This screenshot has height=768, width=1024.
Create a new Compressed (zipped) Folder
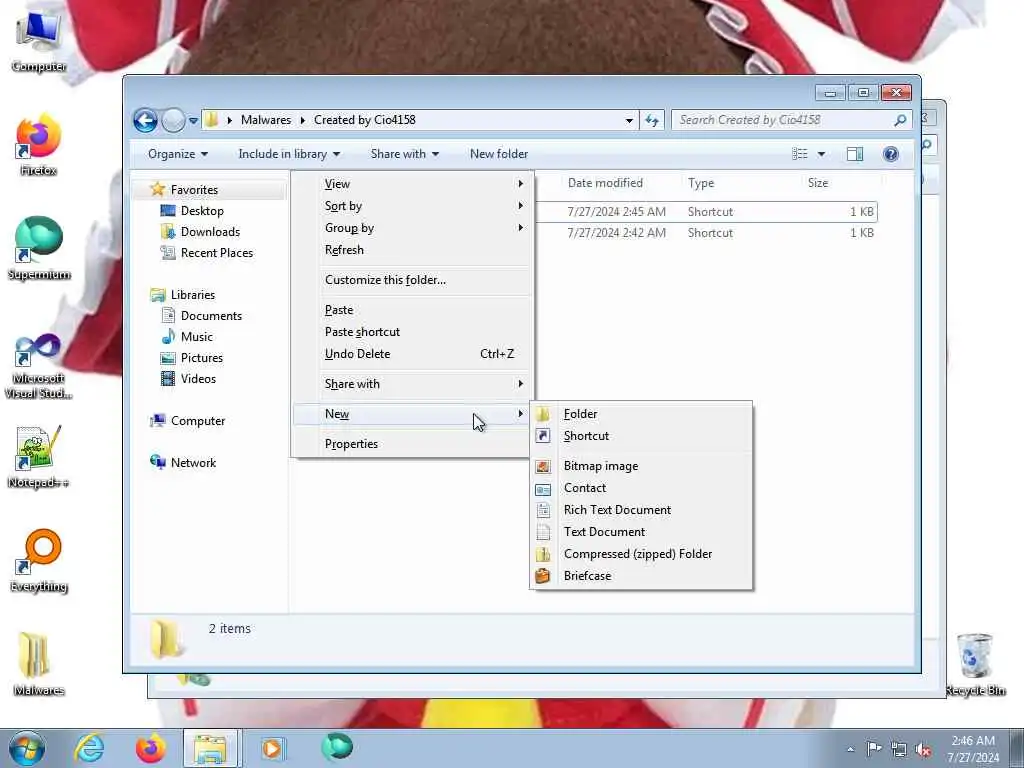tap(641, 554)
